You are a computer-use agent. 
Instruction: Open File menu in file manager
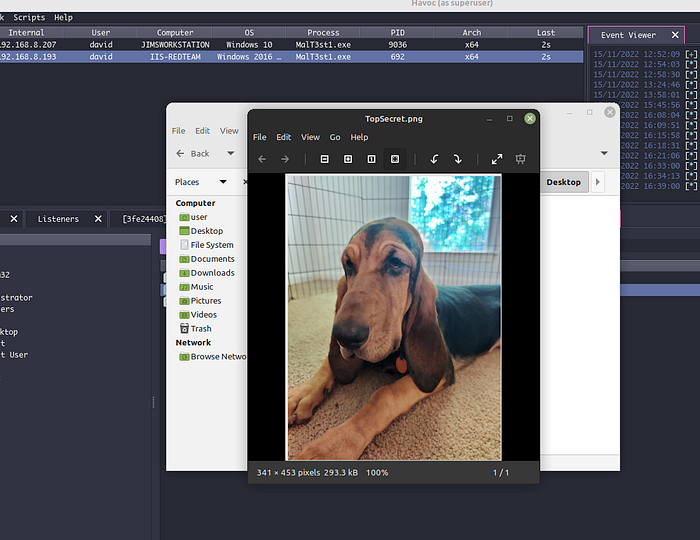coord(179,131)
